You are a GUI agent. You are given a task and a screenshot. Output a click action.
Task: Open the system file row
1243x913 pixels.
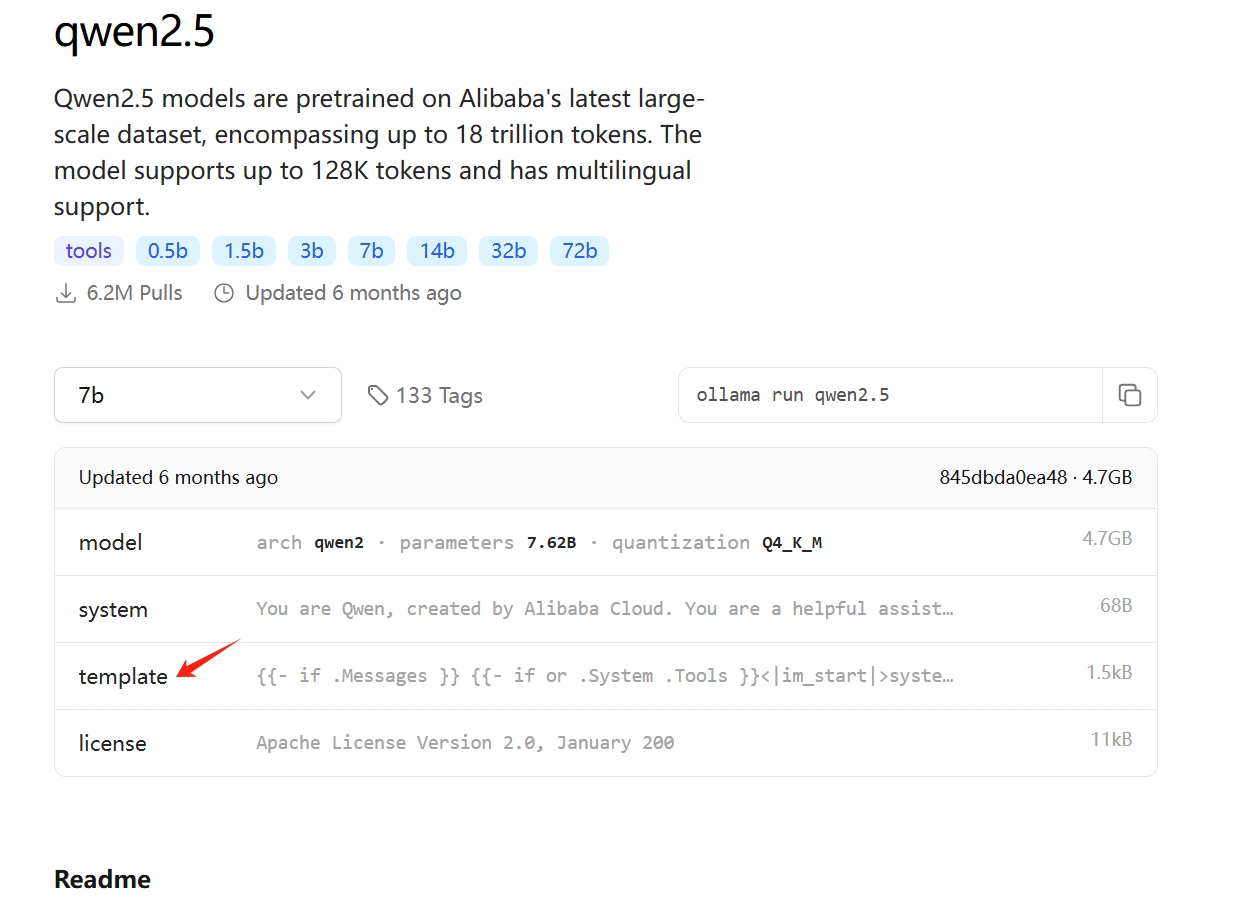605,609
